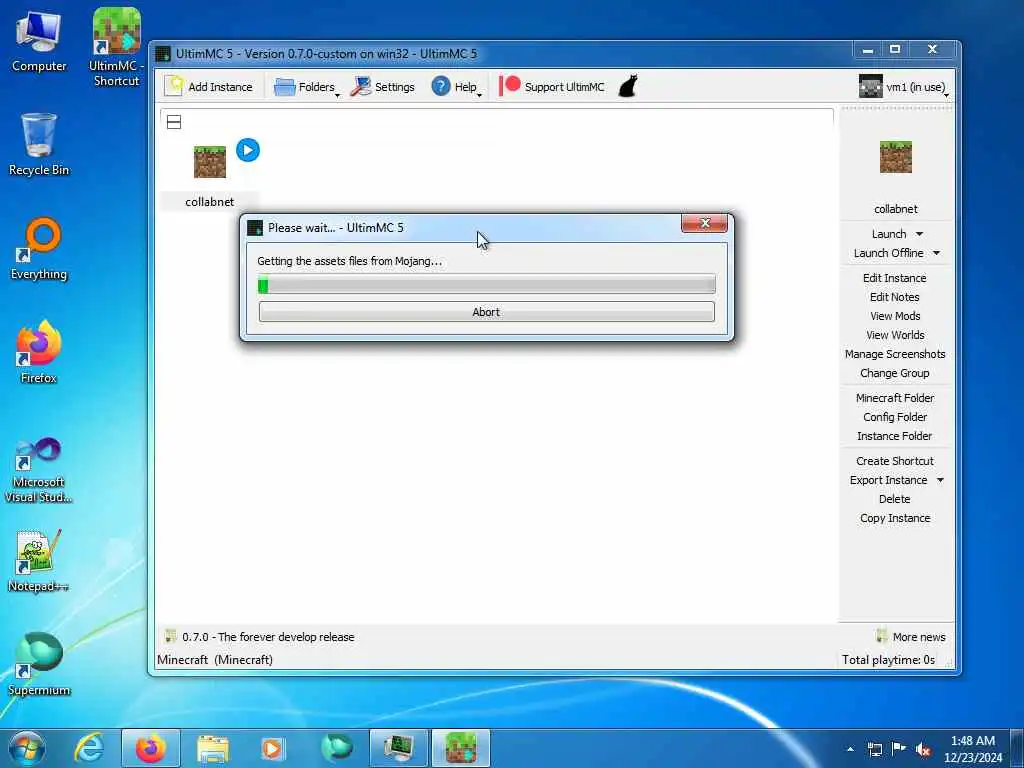Open Action Center flag icon
This screenshot has width=1024, height=768.
coord(899,749)
